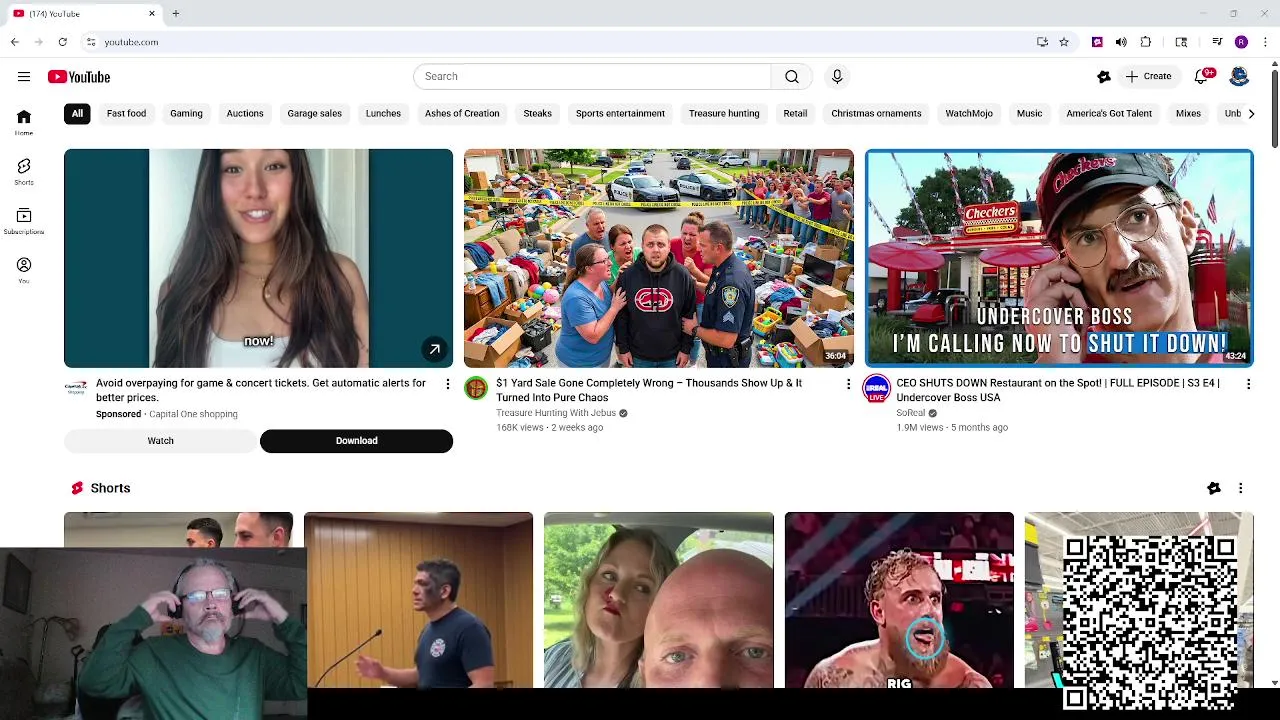Image resolution: width=1280 pixels, height=720 pixels.
Task: Click the browser address bar URL
Action: (131, 42)
